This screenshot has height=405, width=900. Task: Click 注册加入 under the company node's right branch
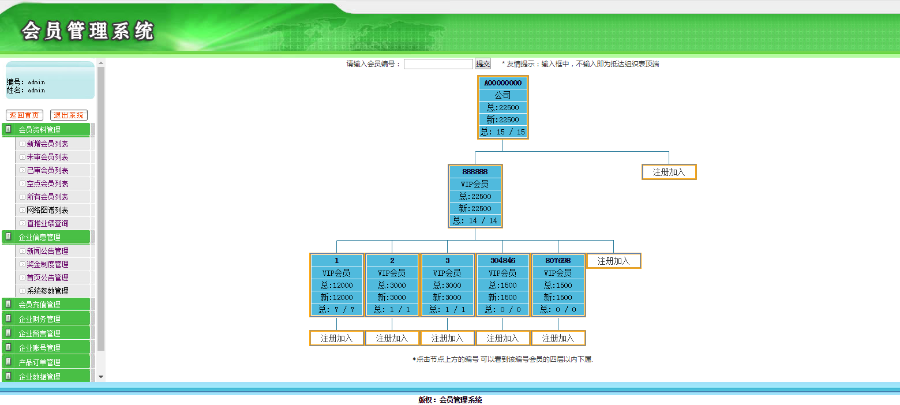pos(669,172)
